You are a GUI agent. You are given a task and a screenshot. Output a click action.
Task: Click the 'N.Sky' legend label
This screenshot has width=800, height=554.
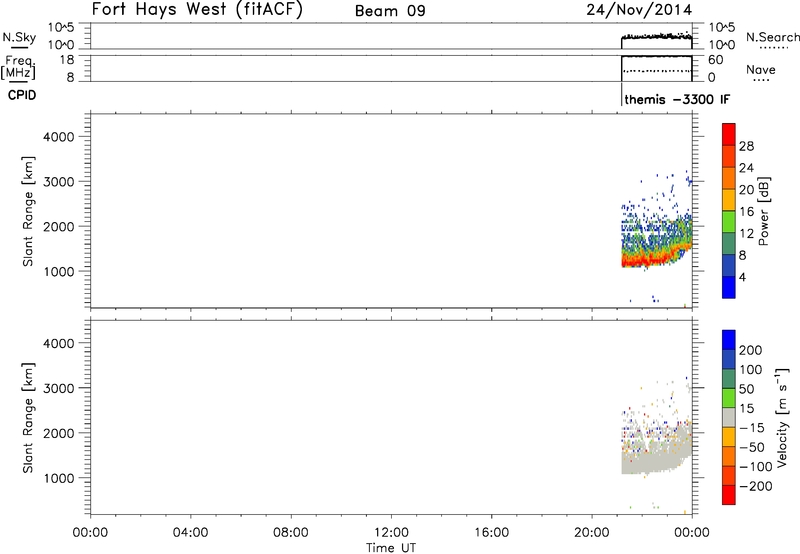tap(19, 37)
